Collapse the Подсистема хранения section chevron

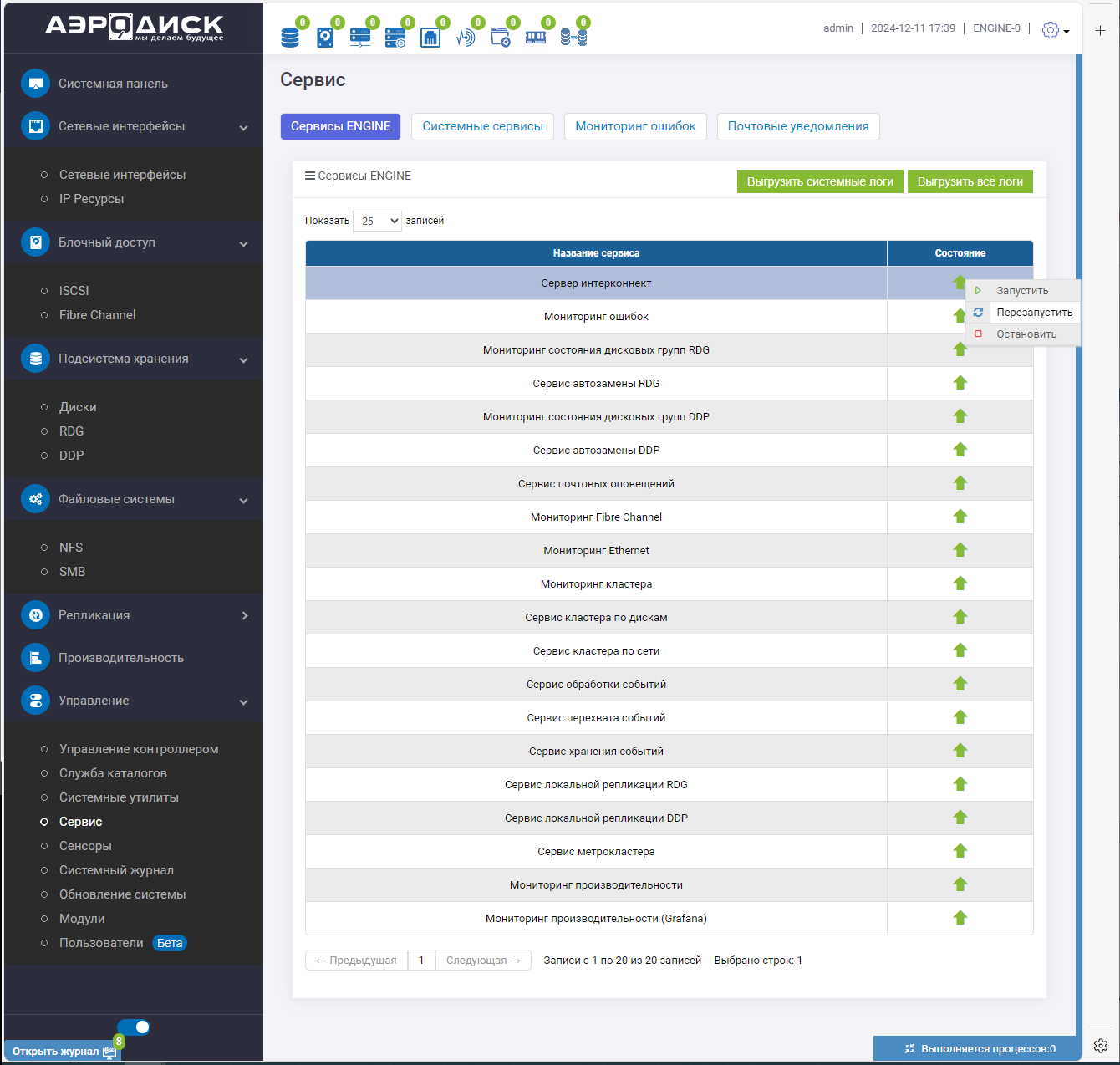[x=243, y=360]
